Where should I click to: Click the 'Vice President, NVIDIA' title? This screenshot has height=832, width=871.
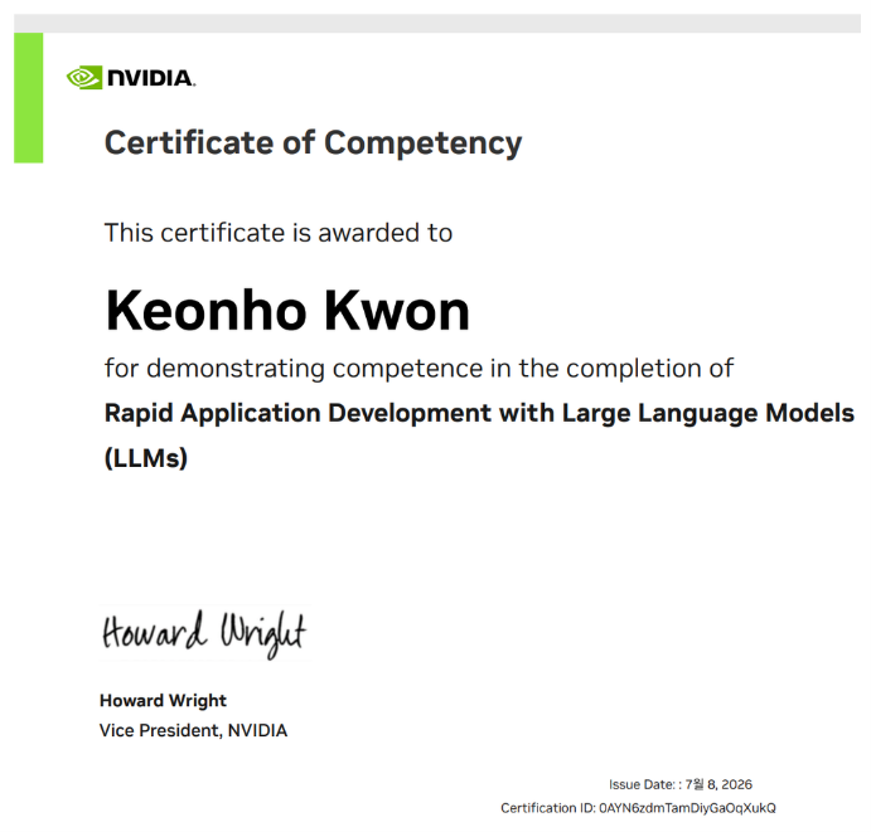click(x=193, y=730)
